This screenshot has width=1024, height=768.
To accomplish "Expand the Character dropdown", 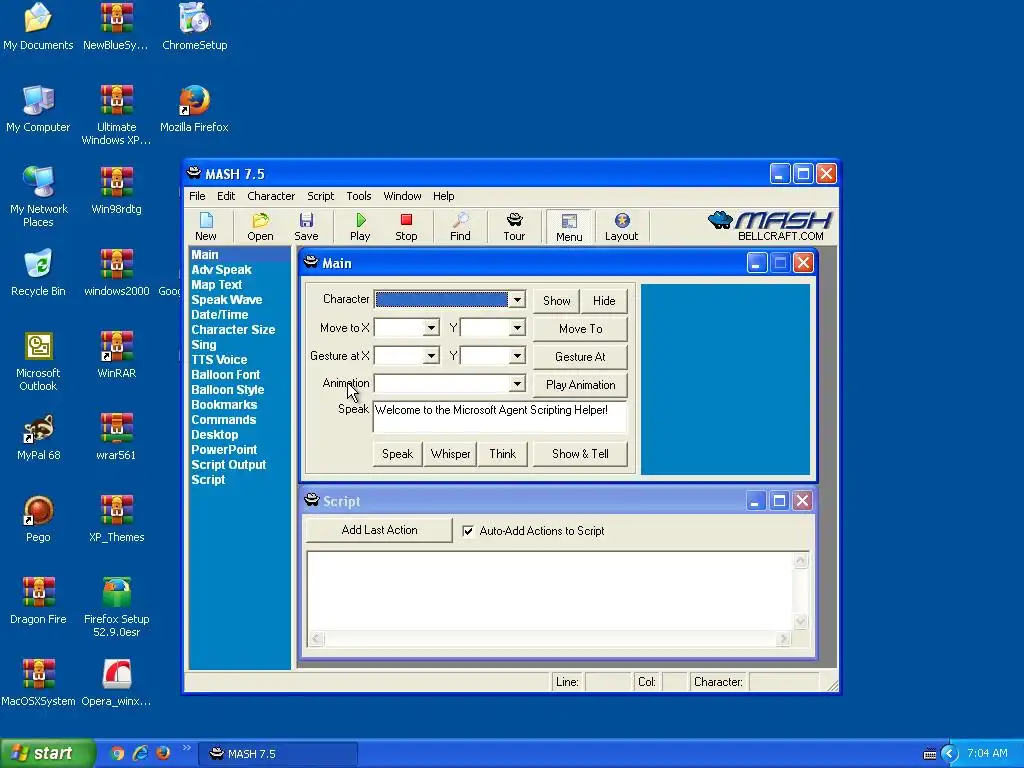I will 517,300.
